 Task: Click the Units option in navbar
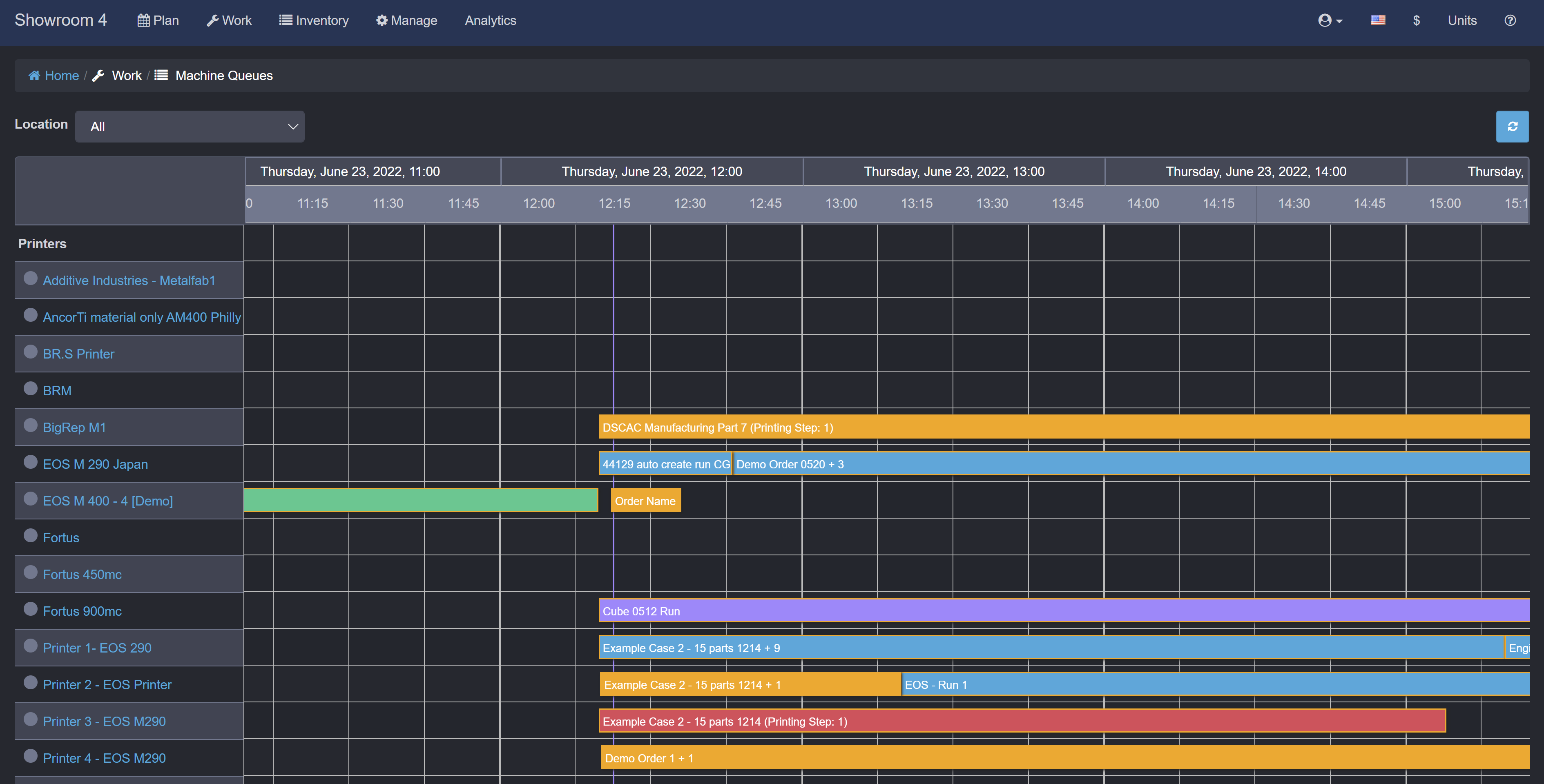pyautogui.click(x=1462, y=20)
